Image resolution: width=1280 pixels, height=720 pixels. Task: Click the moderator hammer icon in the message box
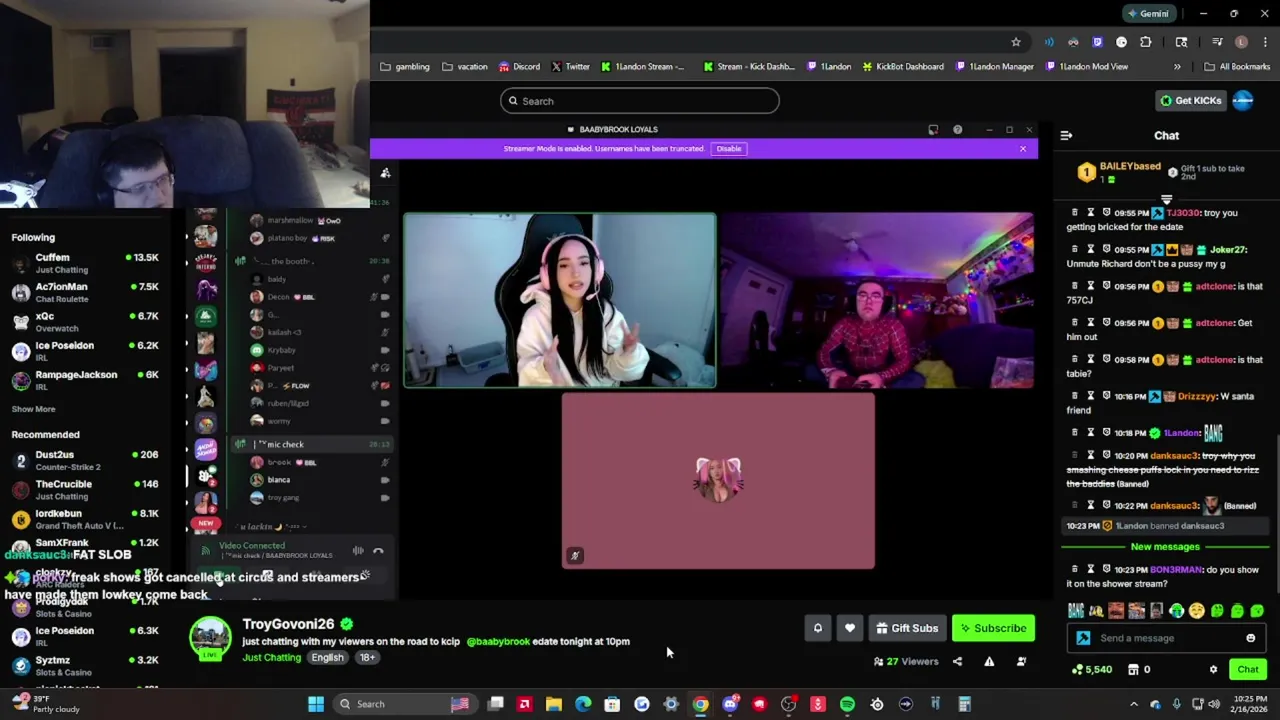1083,638
